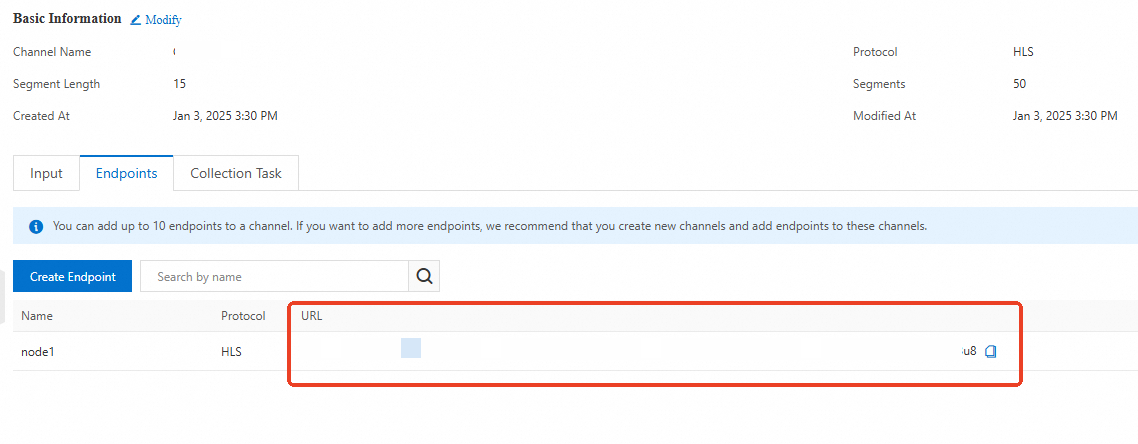Click the HLS protocol cell of node1
1138x444 pixels.
coord(232,352)
